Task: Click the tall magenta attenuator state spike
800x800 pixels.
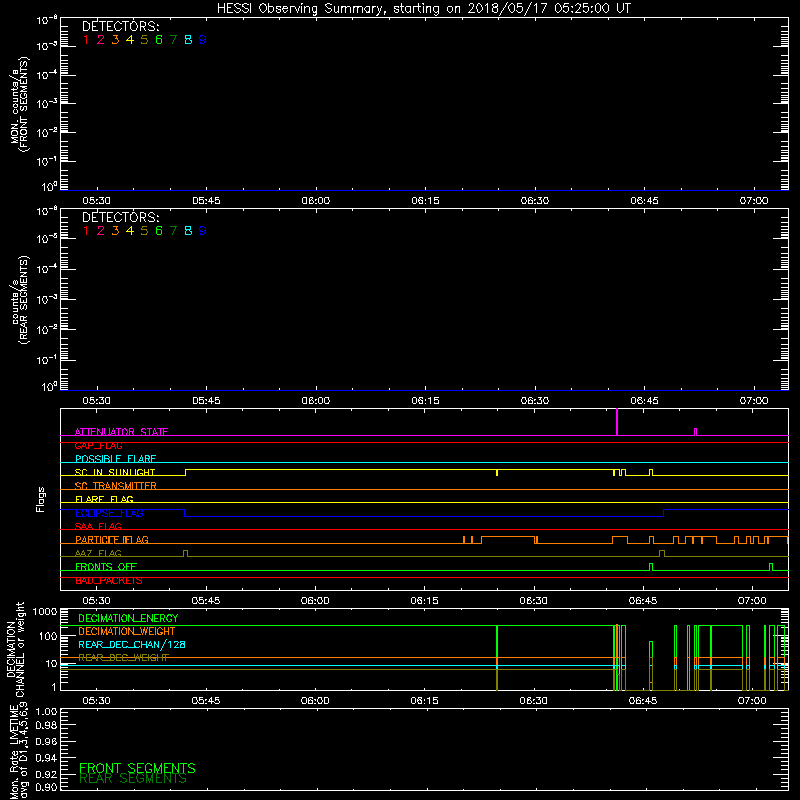Action: pos(617,422)
